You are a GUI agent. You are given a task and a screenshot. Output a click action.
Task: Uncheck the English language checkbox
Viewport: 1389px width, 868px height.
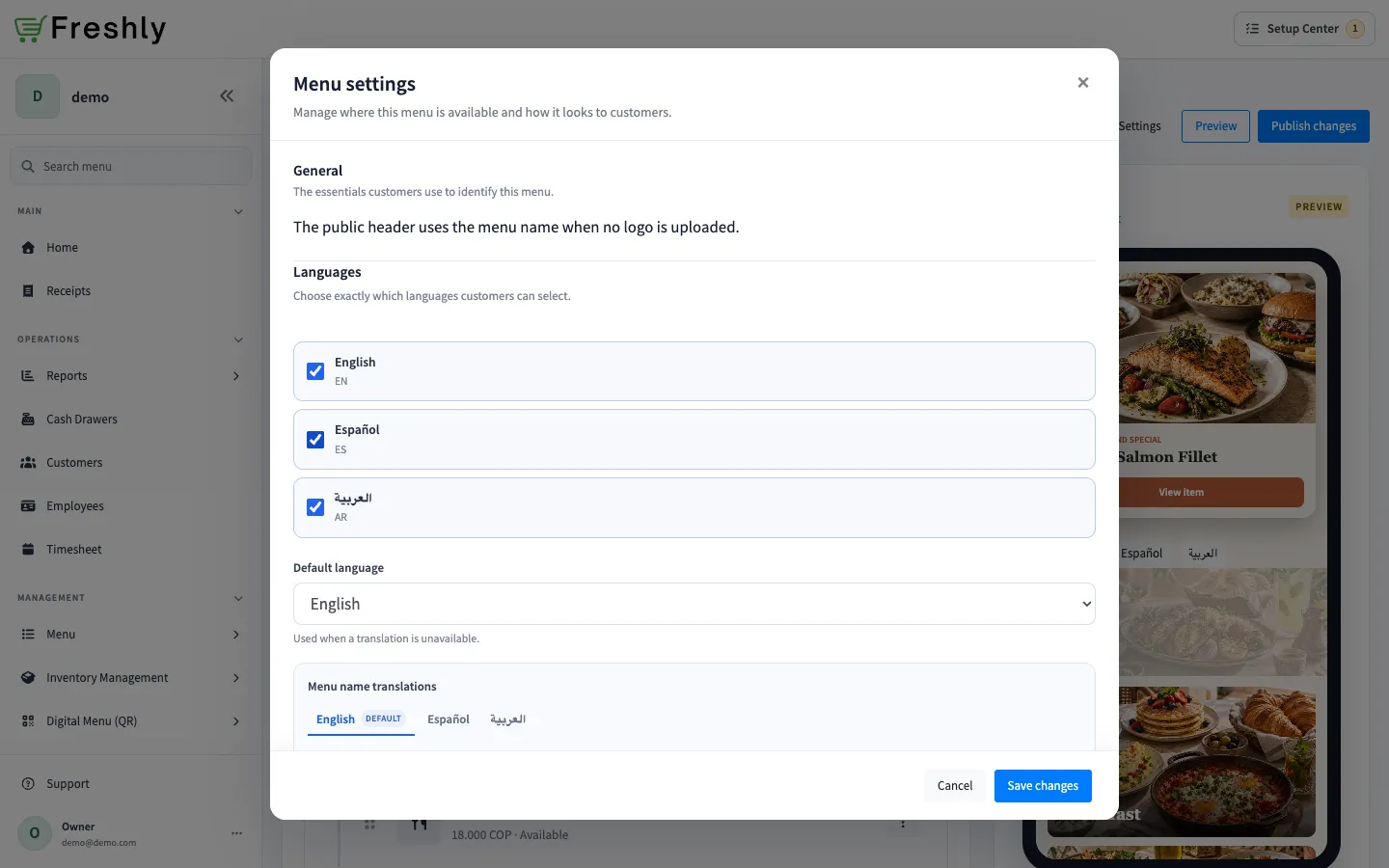point(315,371)
